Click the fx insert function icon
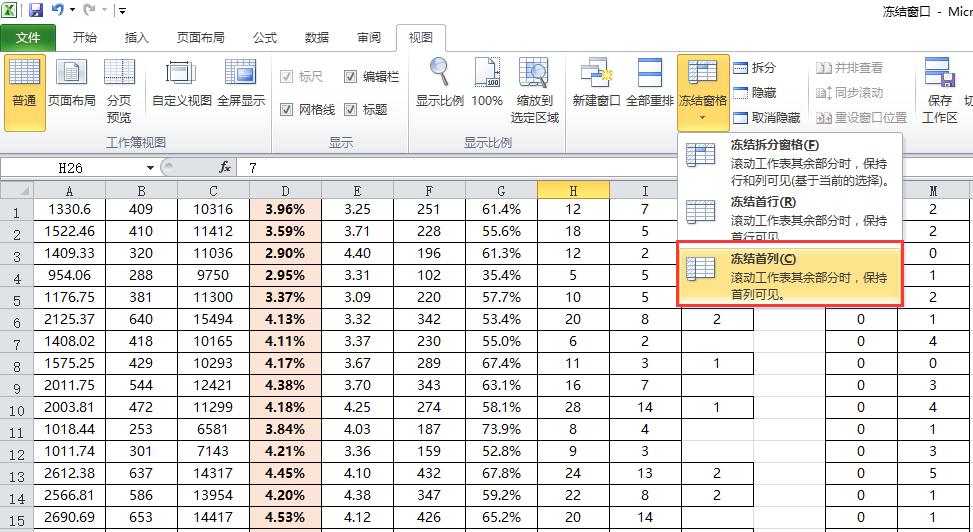Image resolution: width=973 pixels, height=532 pixels. [x=225, y=168]
